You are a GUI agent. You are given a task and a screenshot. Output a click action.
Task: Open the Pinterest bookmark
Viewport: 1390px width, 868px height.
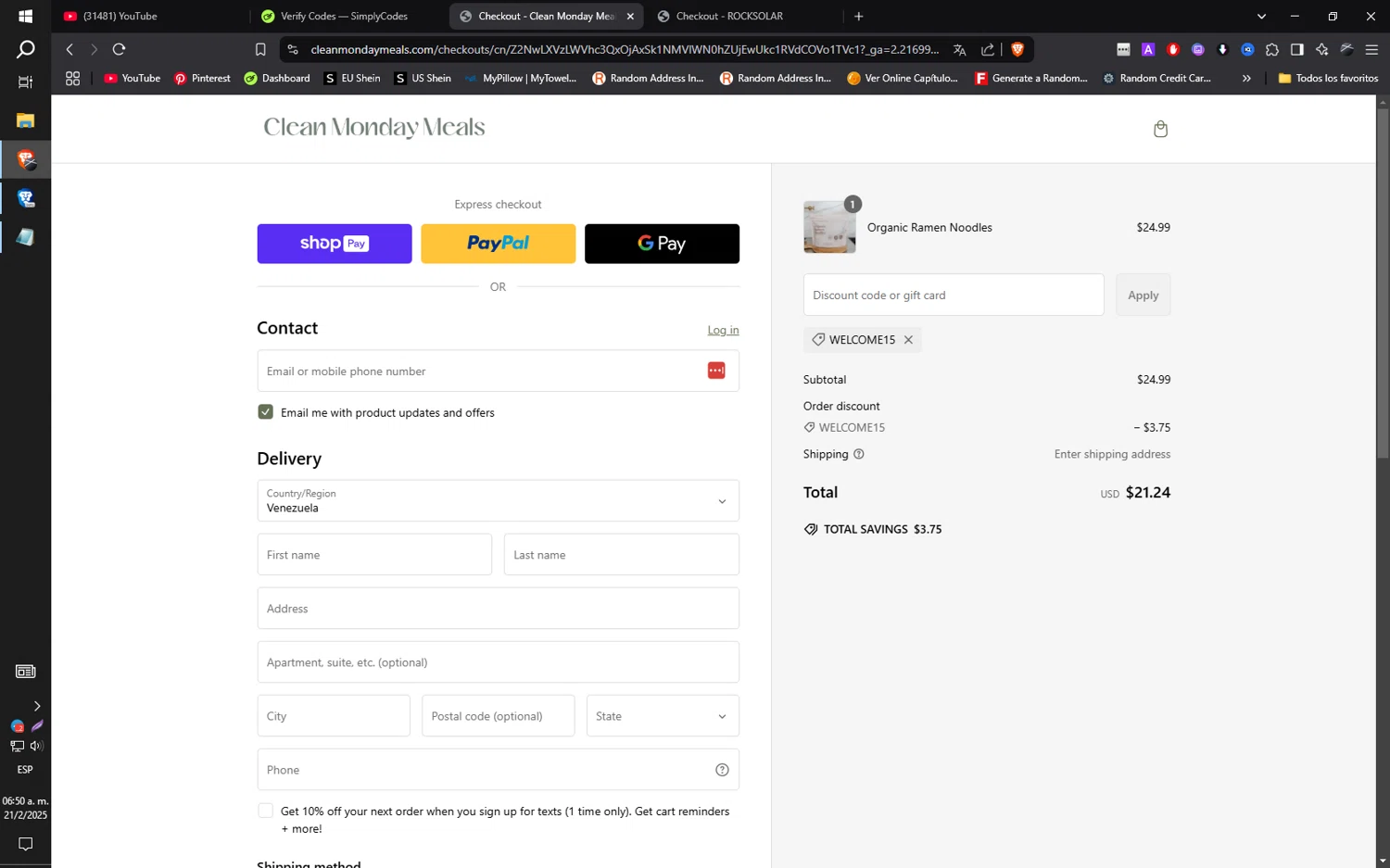tap(202, 79)
